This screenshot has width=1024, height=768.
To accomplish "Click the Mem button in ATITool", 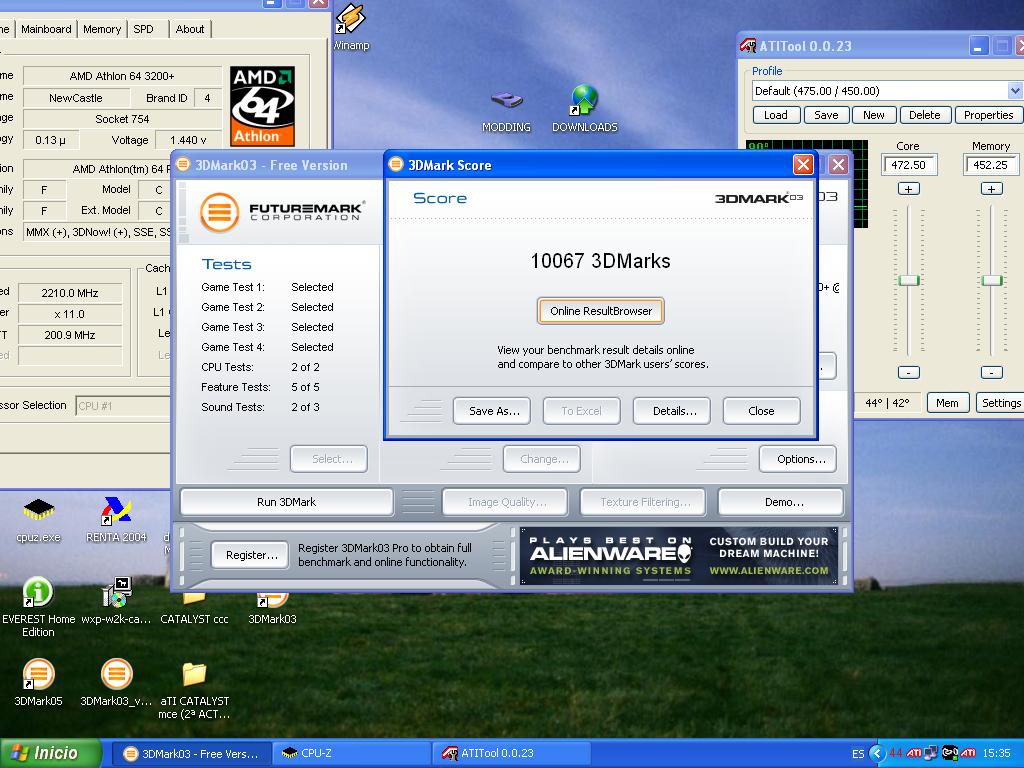I will click(947, 403).
